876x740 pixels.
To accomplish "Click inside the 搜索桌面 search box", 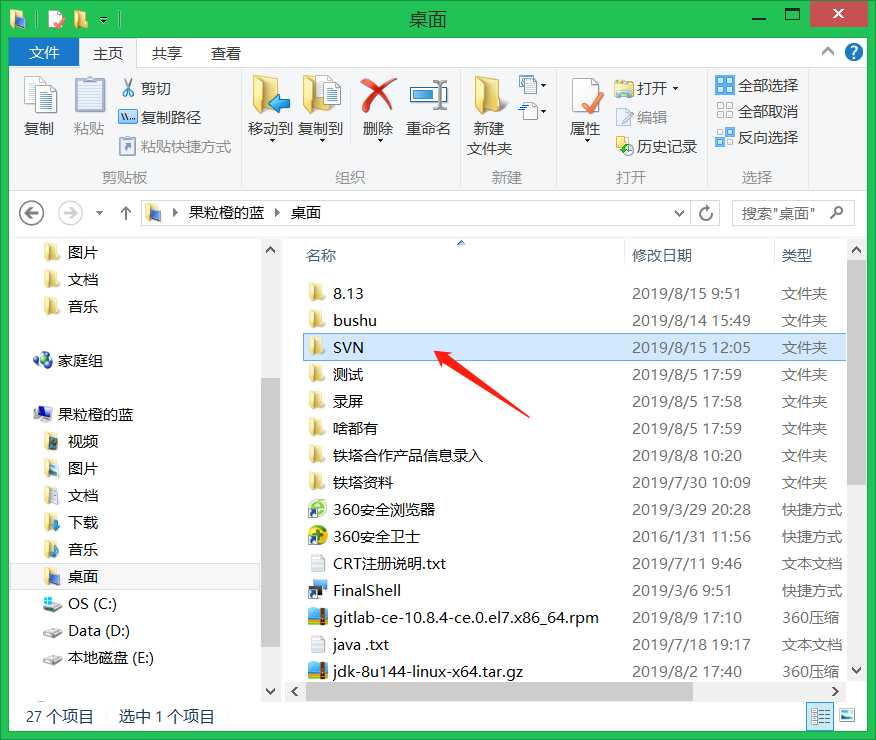I will click(x=780, y=212).
